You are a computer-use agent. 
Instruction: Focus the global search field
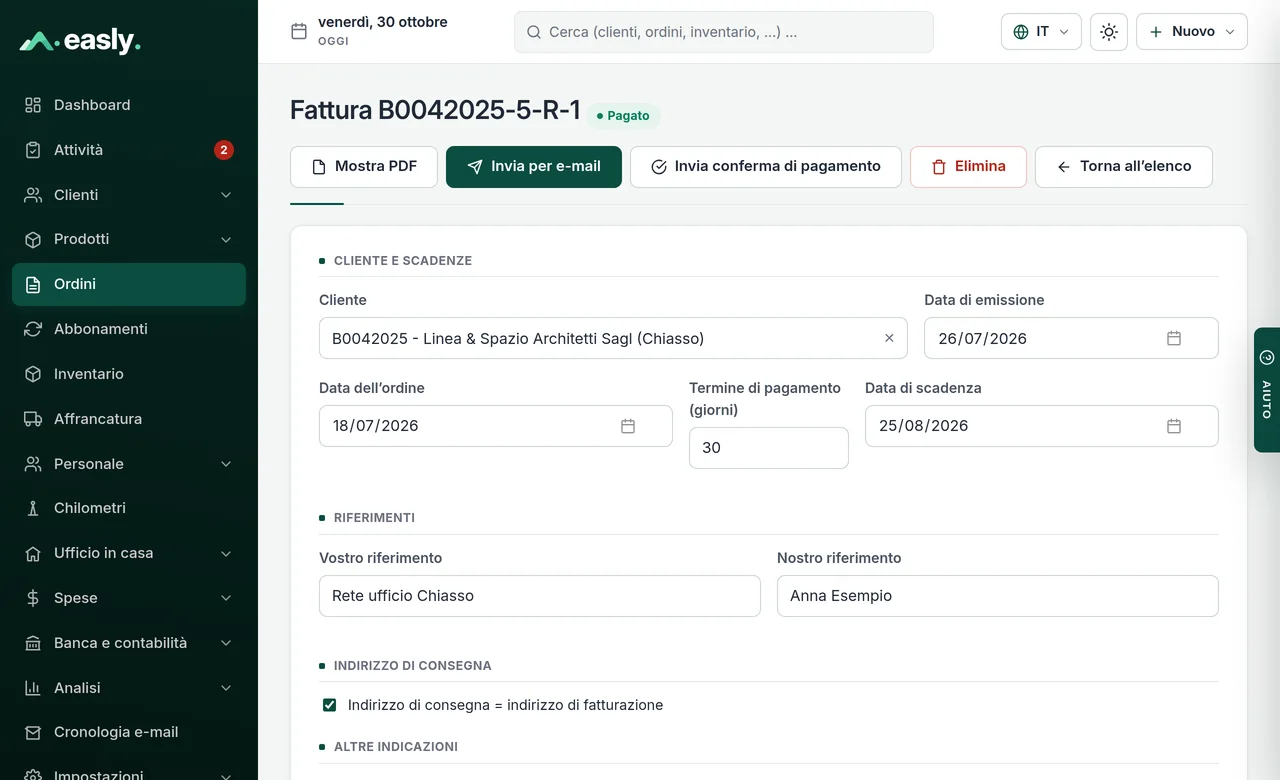724,32
